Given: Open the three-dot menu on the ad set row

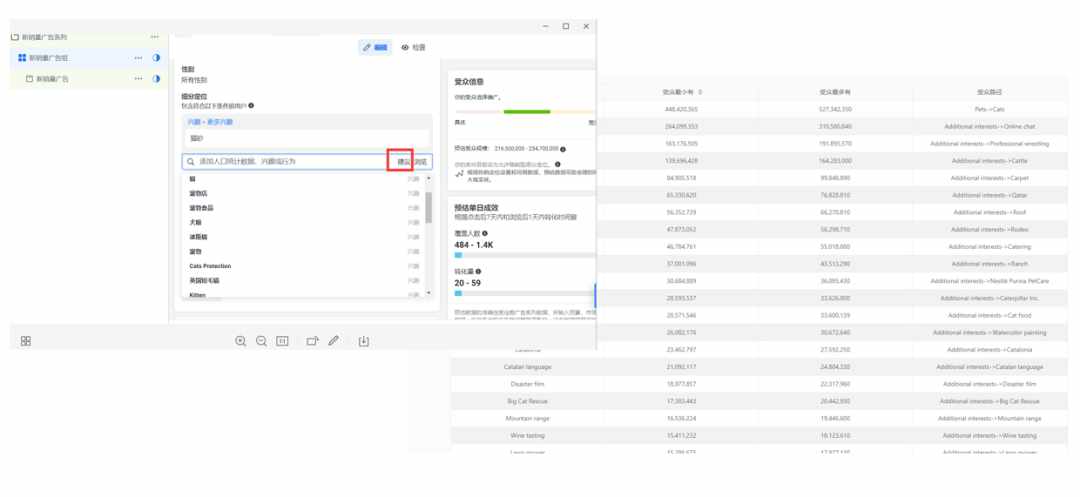Looking at the screenshot, I should [x=138, y=58].
